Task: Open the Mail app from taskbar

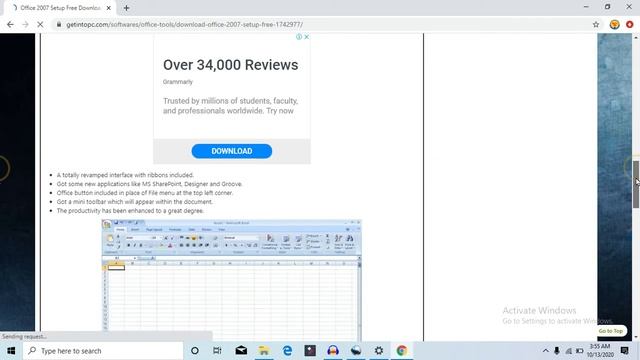Action: pyautogui.click(x=241, y=351)
